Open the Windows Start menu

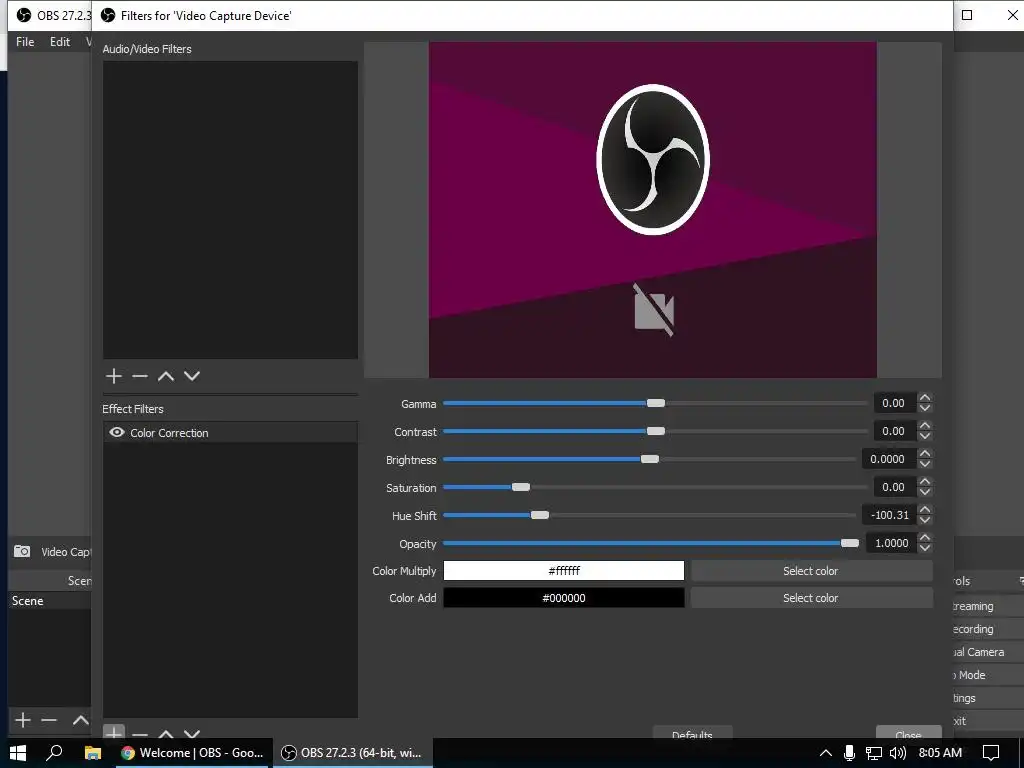[x=18, y=753]
